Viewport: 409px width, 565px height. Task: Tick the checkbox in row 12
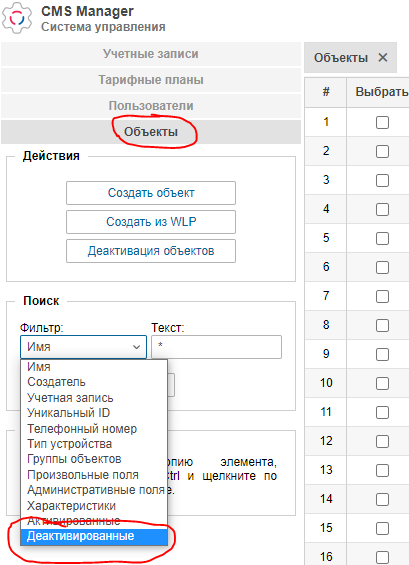(382, 441)
